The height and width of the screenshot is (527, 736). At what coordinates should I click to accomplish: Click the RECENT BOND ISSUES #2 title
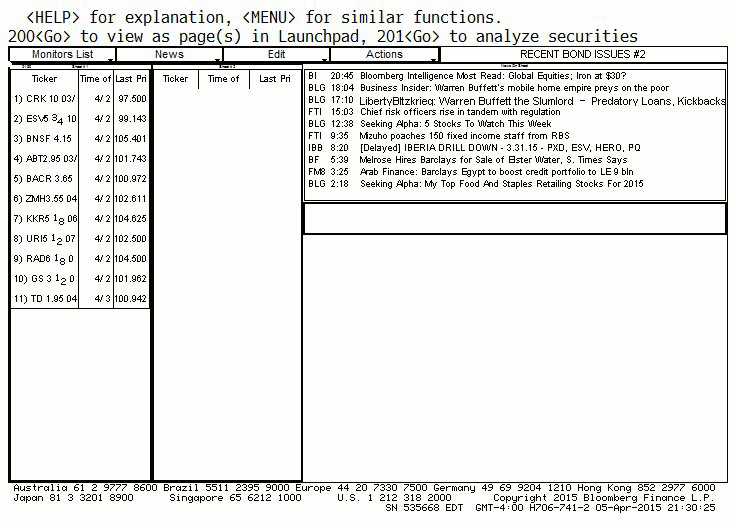click(x=583, y=54)
